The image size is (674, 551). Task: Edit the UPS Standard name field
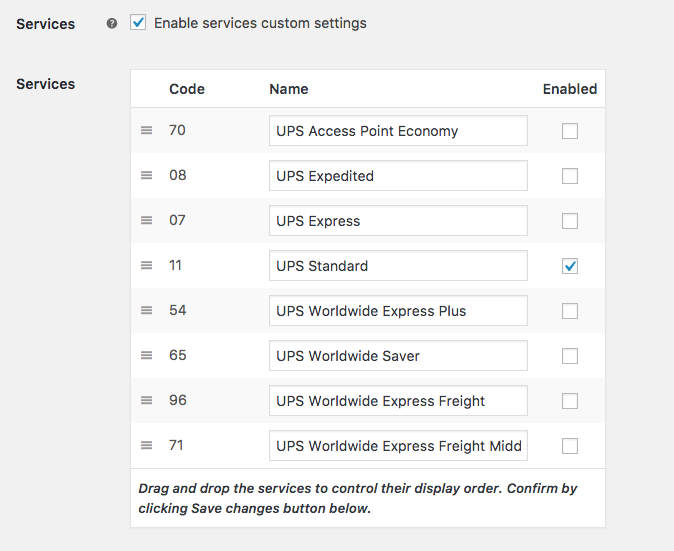coord(398,266)
